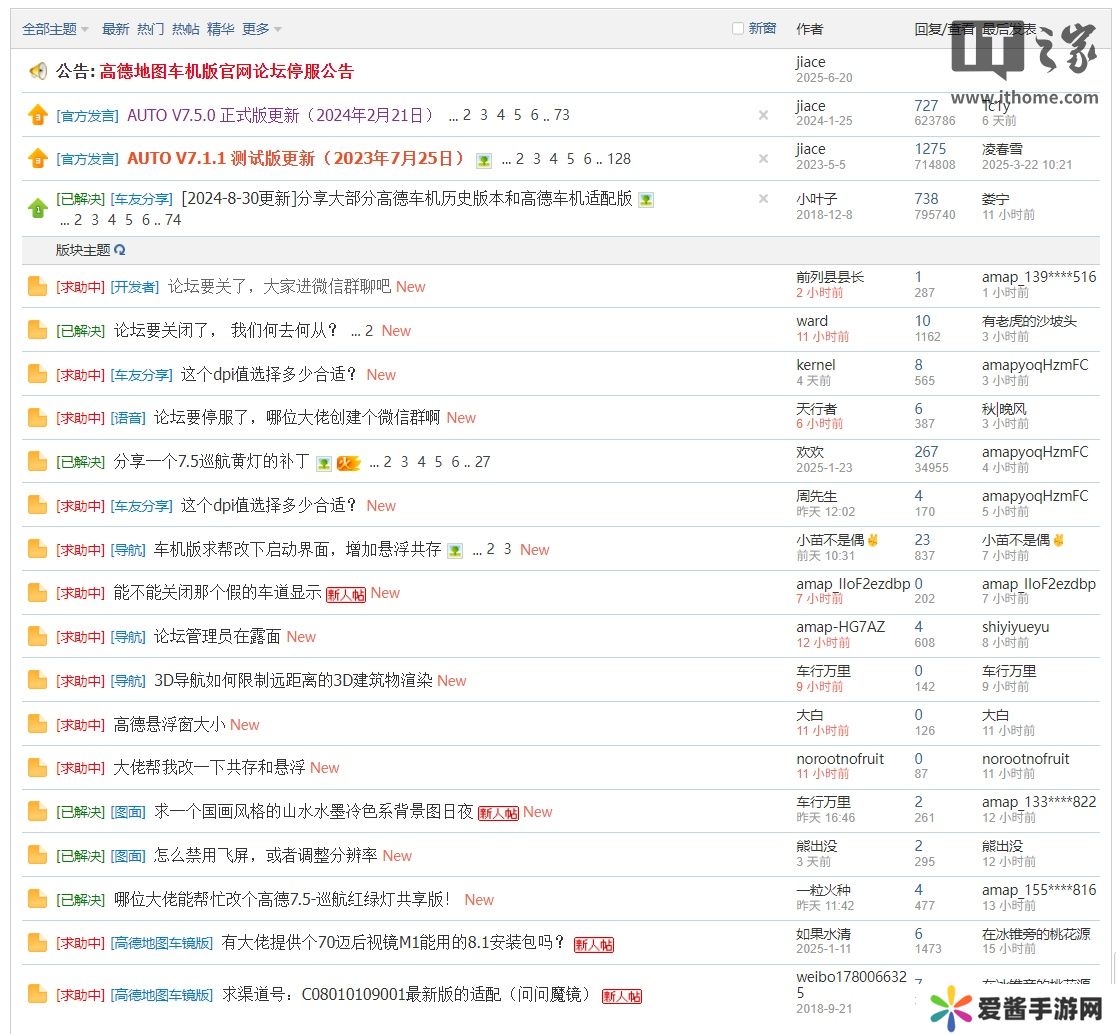This screenshot has width=1116, height=1034.
Task: Click the 车友分享 tag on 高德车机历史版本 thread
Action: click(141, 199)
